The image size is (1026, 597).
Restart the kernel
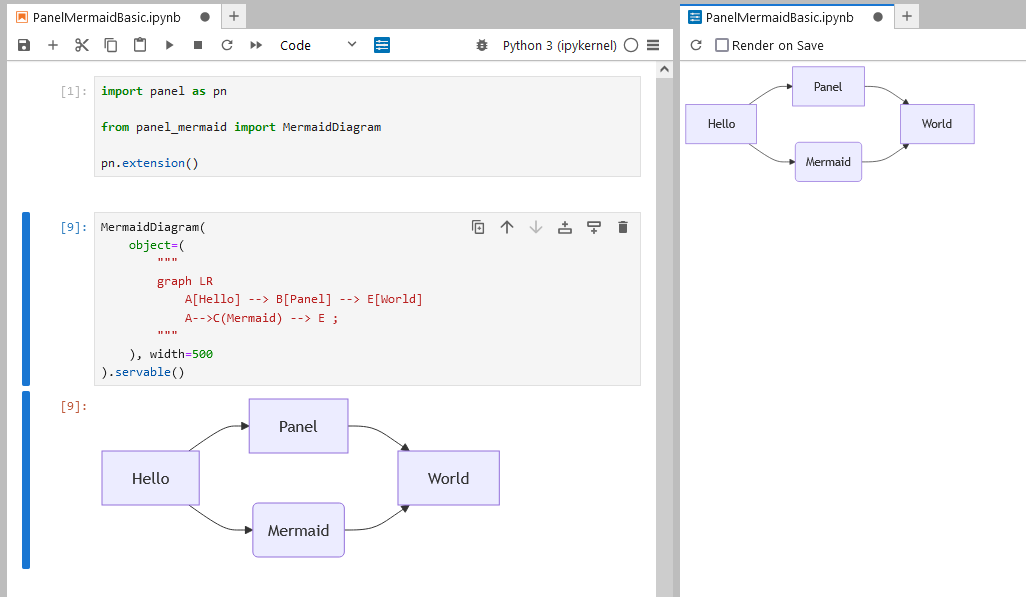[227, 45]
